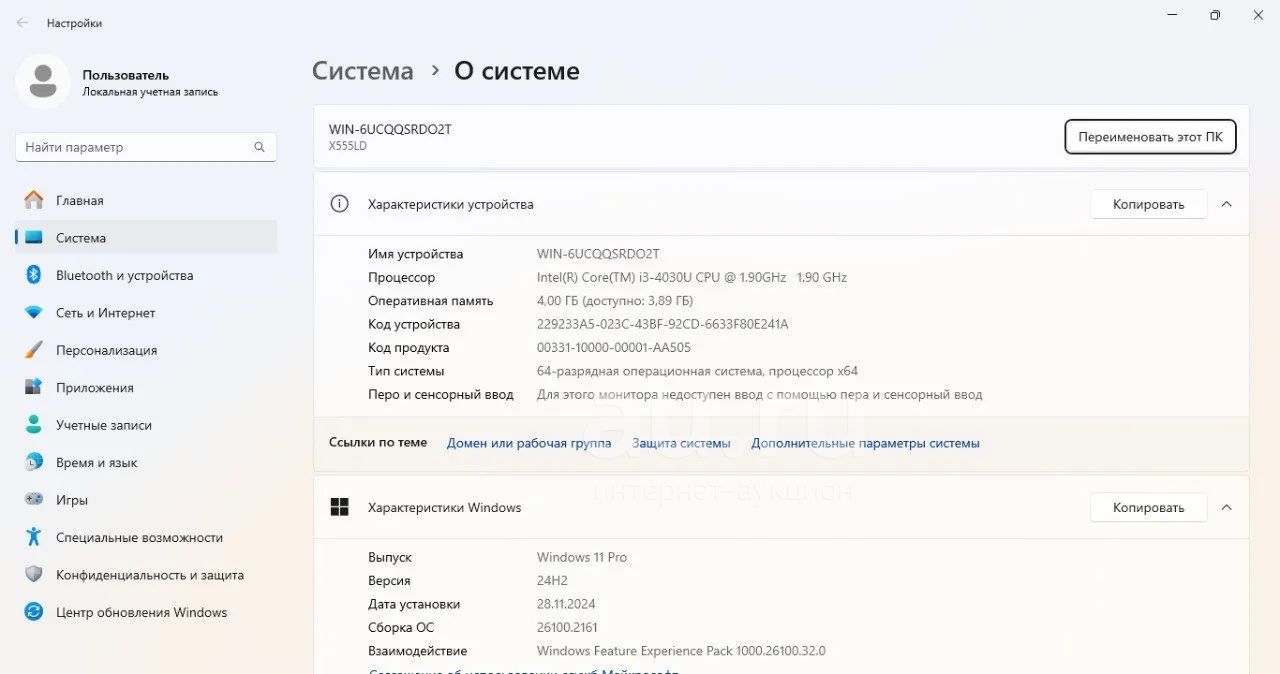The image size is (1280, 674).
Task: Open Защита системы link
Action: pyautogui.click(x=681, y=443)
